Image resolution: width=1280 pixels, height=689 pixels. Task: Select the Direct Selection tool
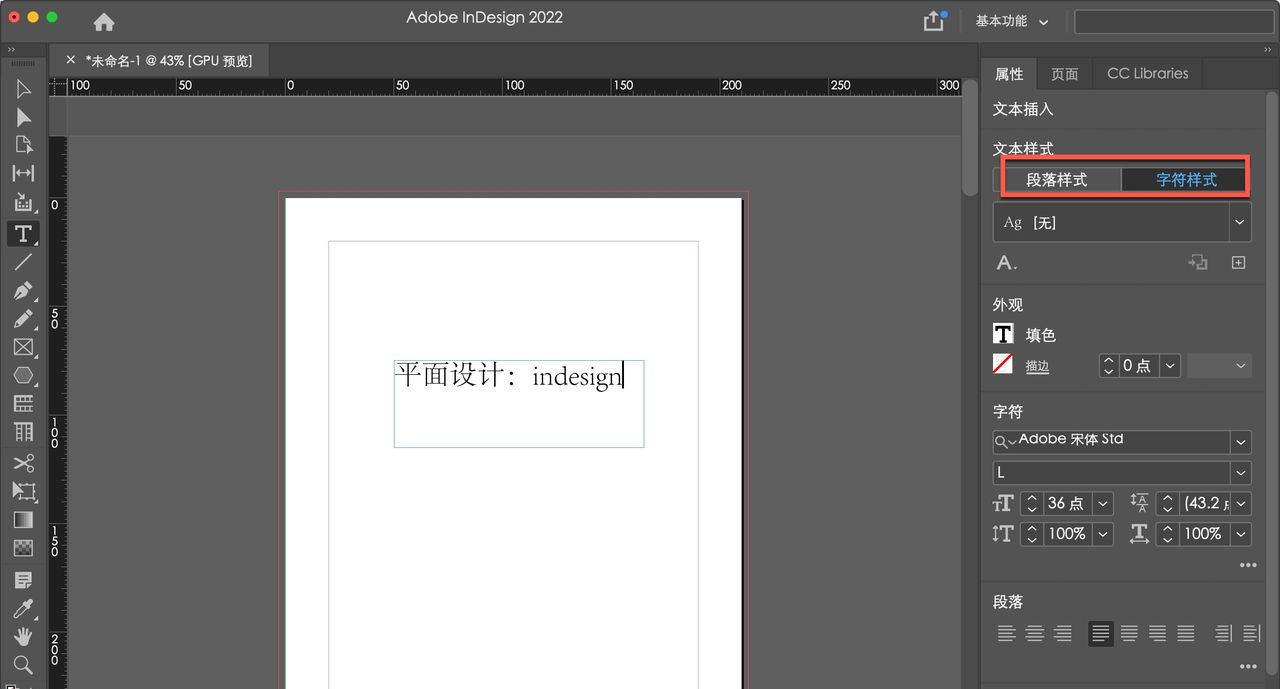[x=24, y=117]
